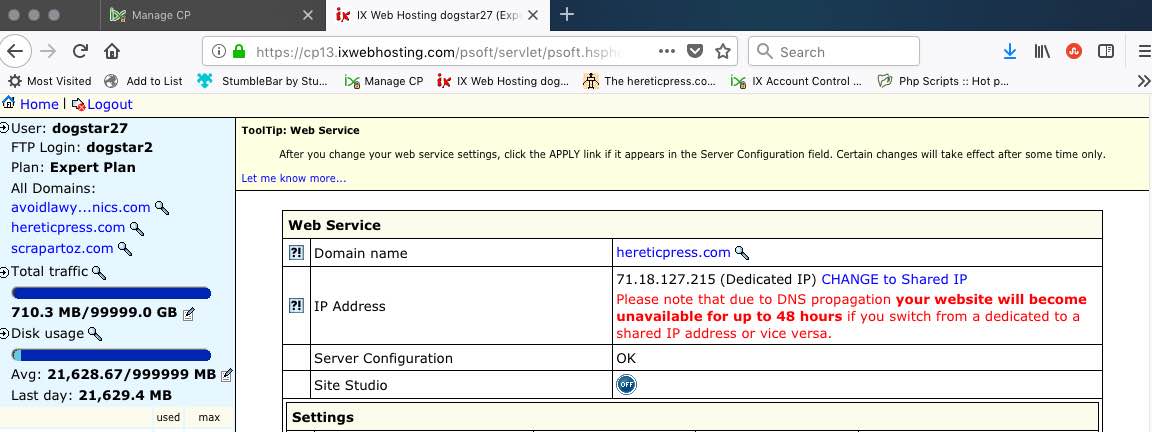Click the forward navigation arrow
Image resolution: width=1152 pixels, height=432 pixels.
48,51
